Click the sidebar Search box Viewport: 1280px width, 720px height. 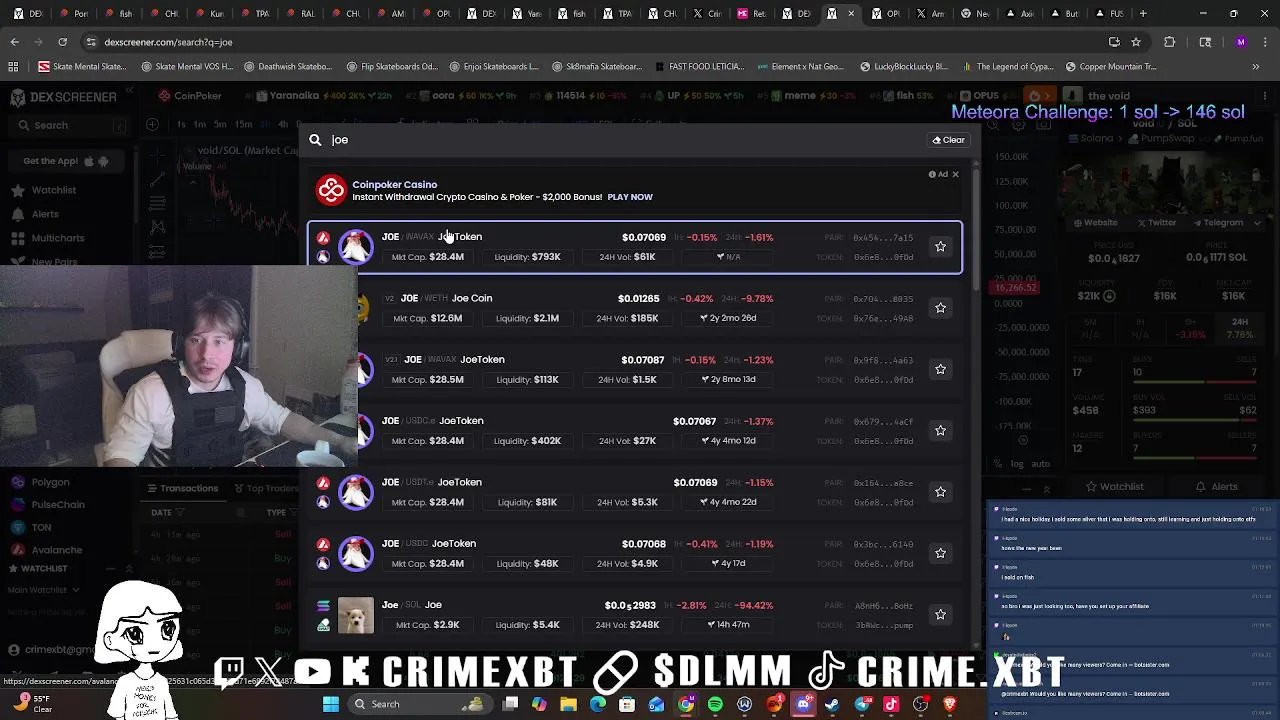[70, 126]
